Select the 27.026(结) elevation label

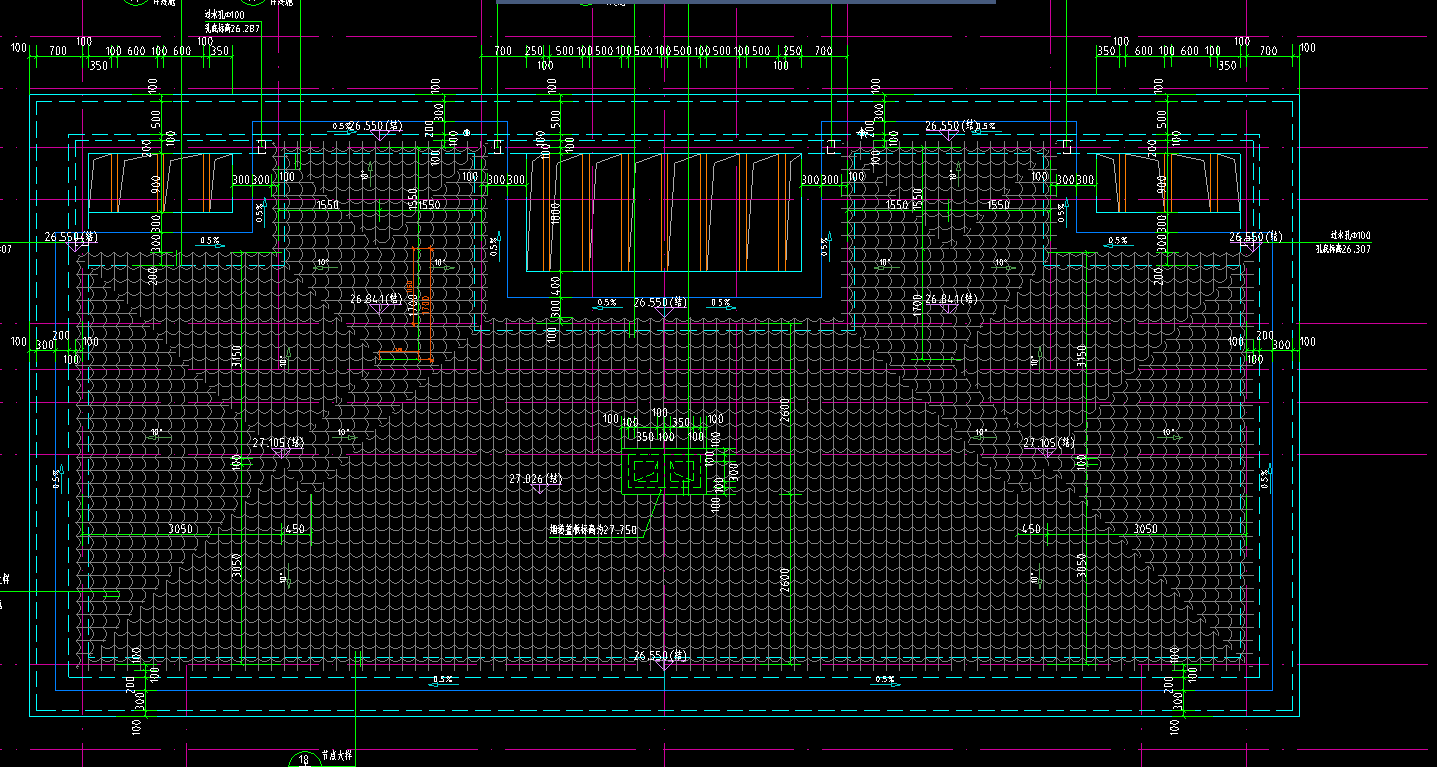(535, 480)
